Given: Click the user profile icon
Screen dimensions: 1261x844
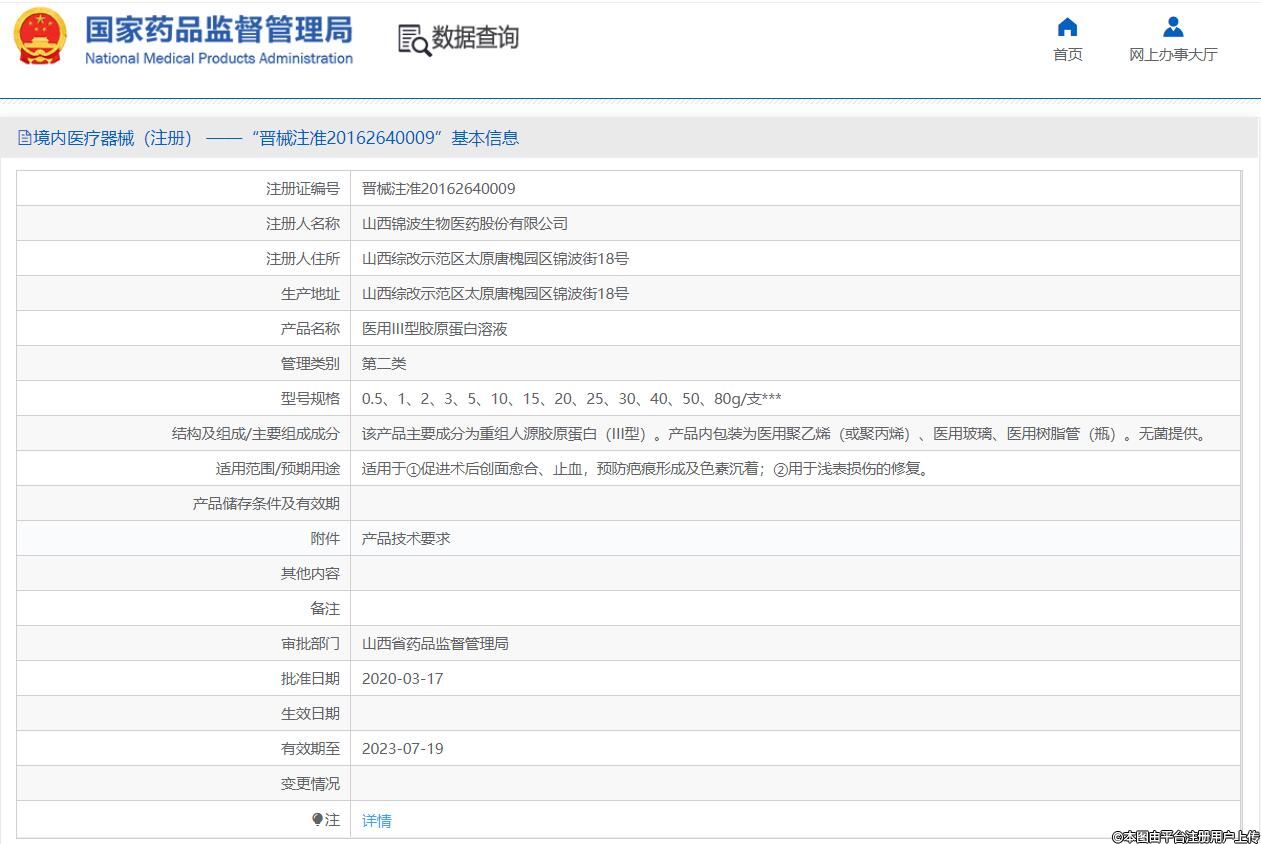Looking at the screenshot, I should point(1173,27).
